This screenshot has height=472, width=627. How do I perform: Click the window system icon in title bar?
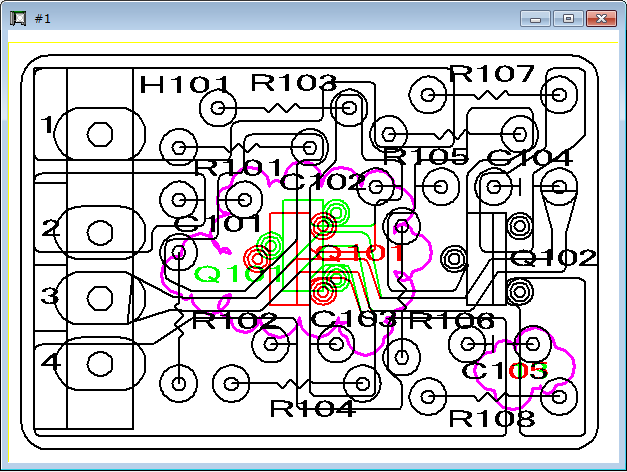[x=17, y=18]
